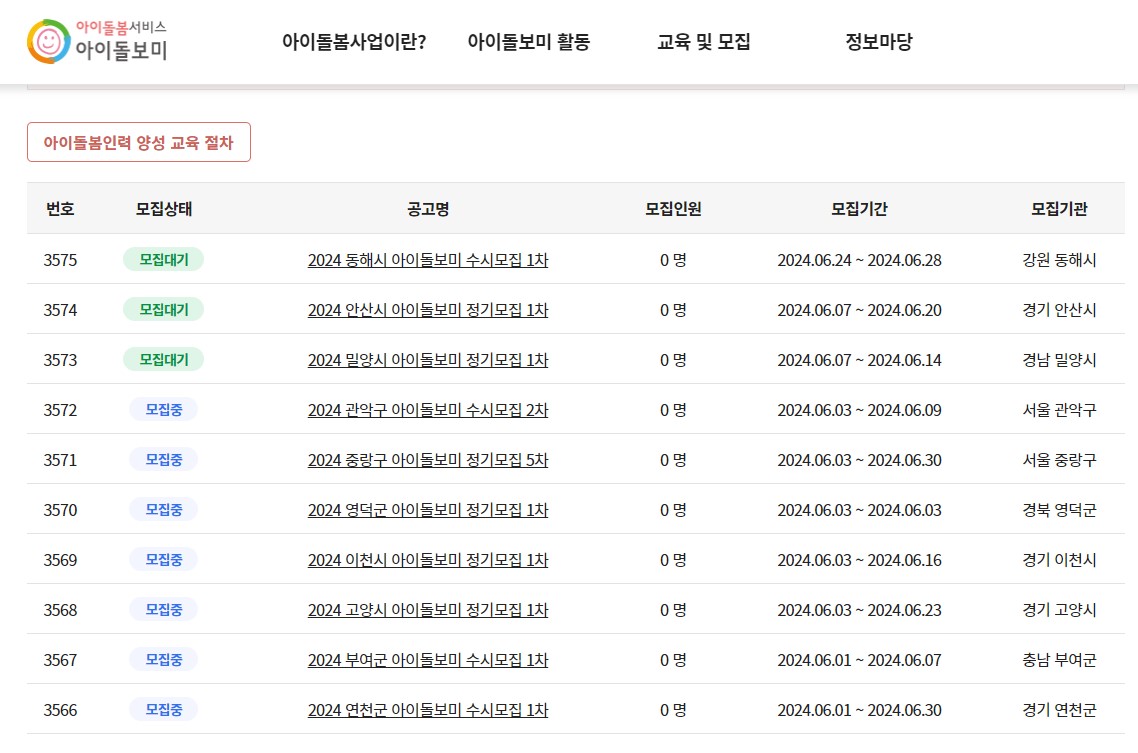Select row number 3566
The image size is (1138, 753).
[x=60, y=710]
